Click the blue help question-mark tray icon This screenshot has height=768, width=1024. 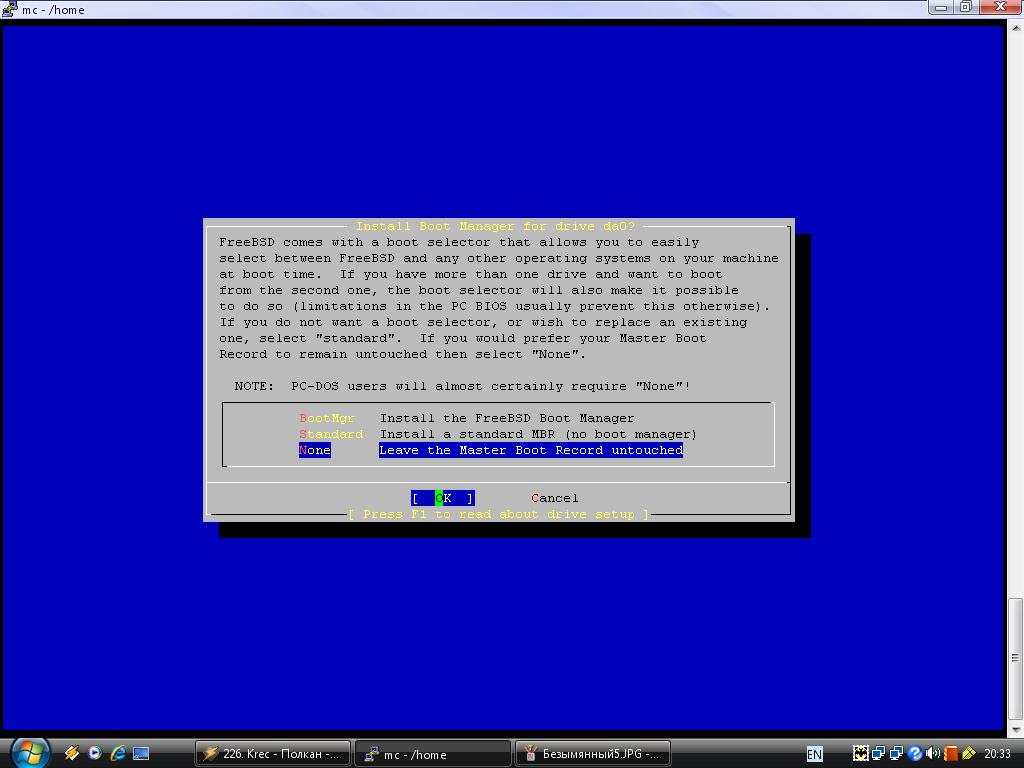coord(914,753)
